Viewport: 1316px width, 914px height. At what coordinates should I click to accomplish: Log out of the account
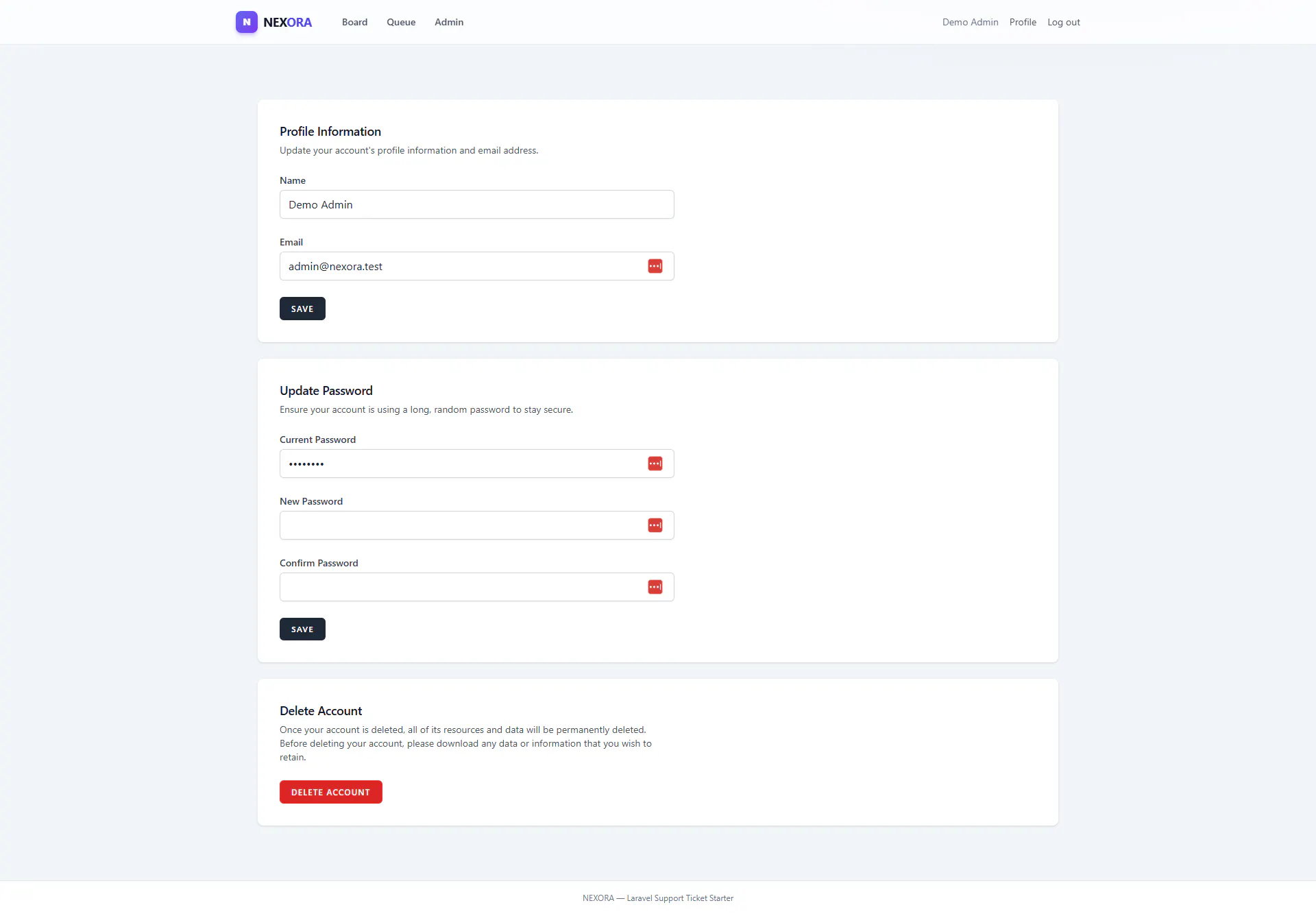1064,22
